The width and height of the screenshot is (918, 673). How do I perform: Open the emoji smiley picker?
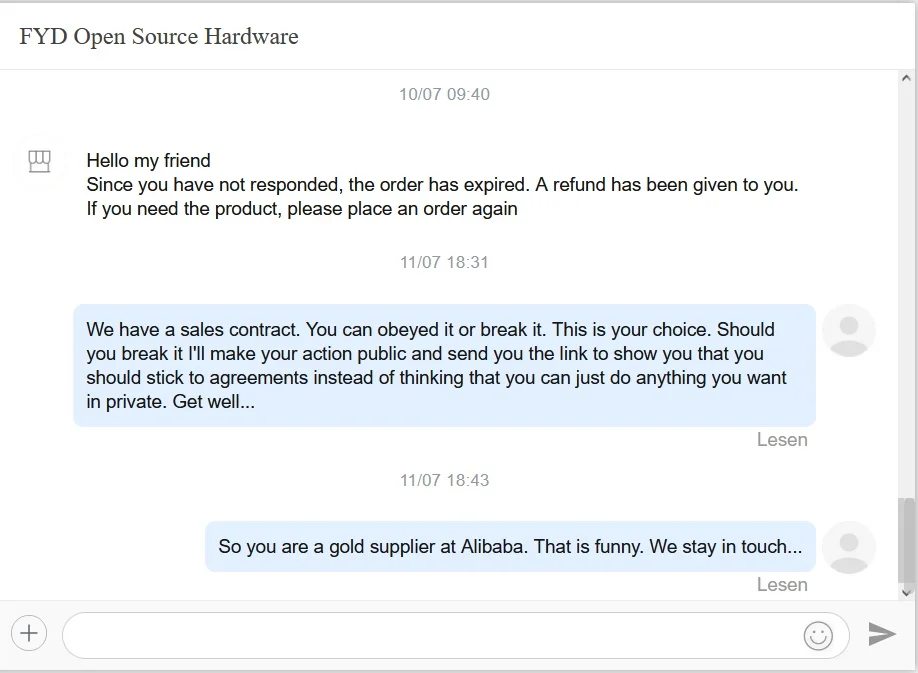(818, 635)
